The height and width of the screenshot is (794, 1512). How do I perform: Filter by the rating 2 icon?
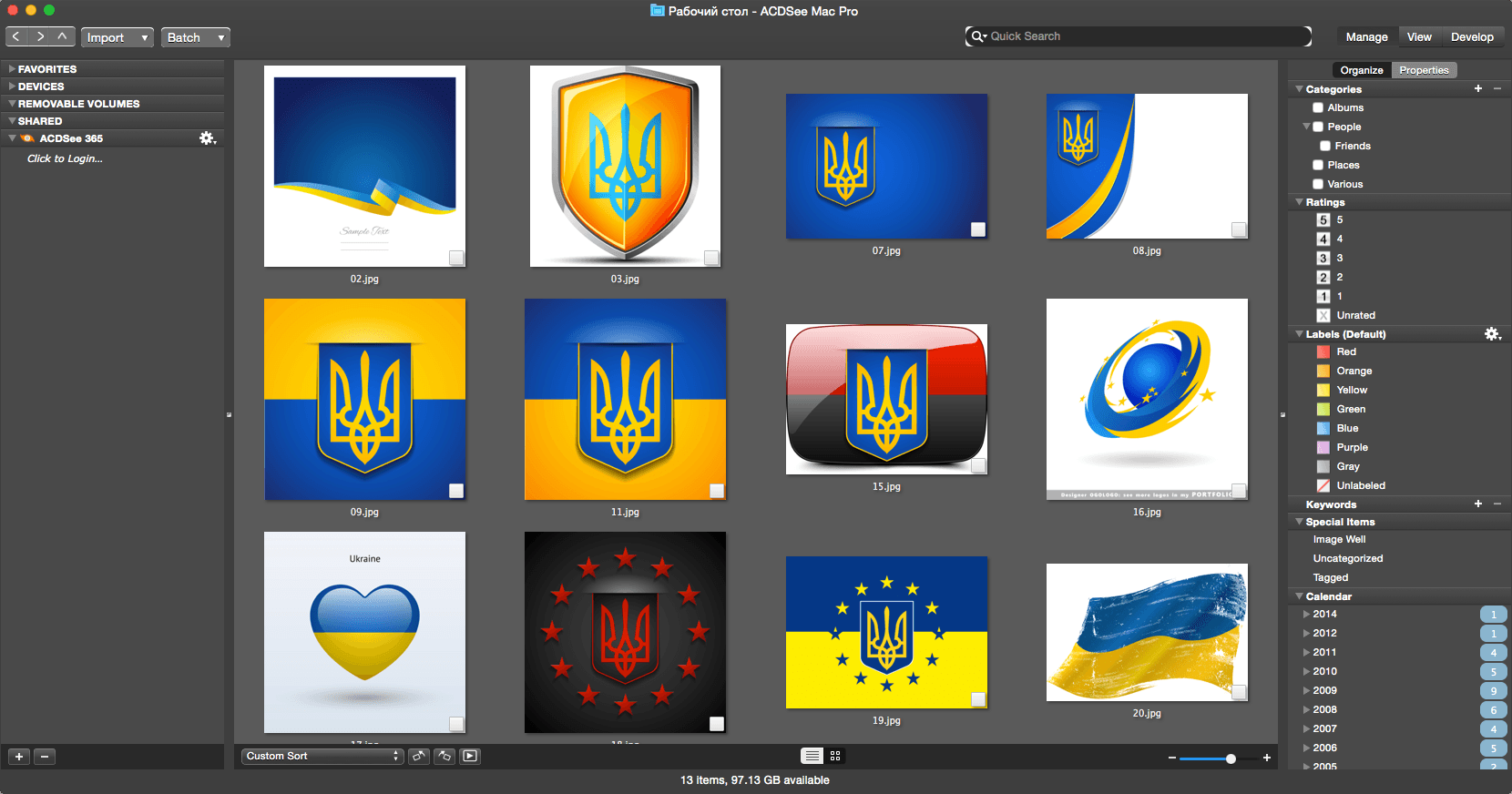[1323, 277]
